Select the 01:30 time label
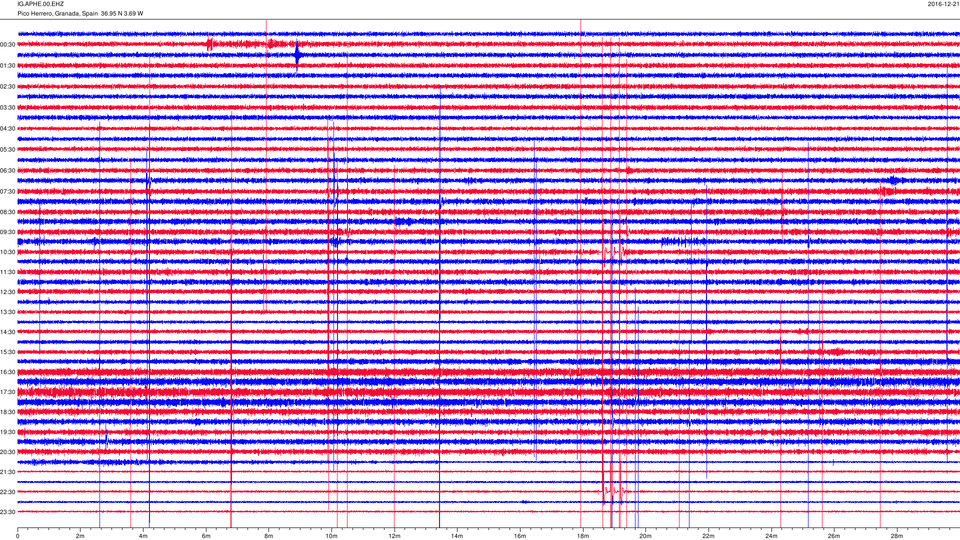The image size is (960, 540). (8, 66)
